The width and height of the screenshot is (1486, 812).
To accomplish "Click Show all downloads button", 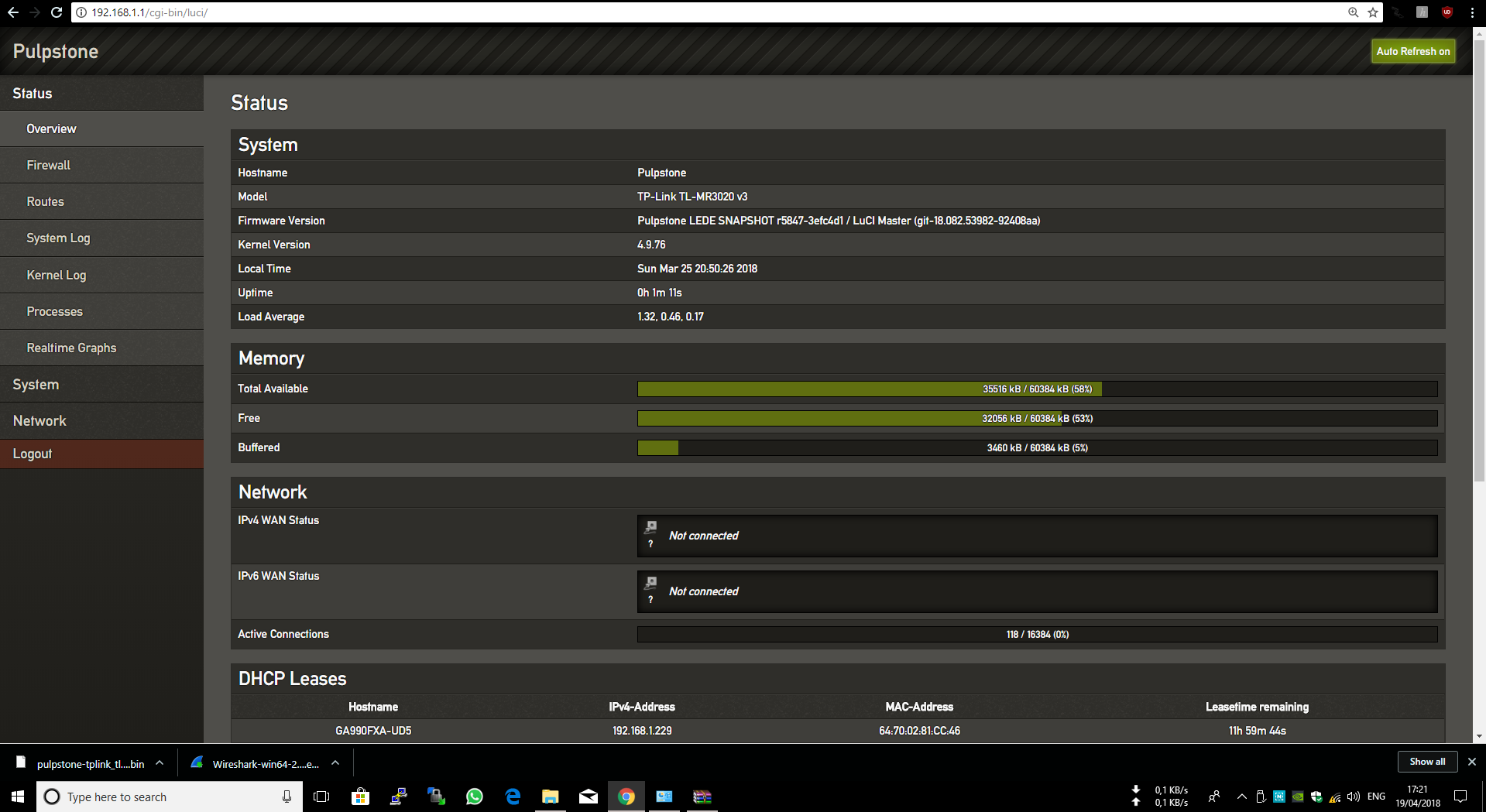I will coord(1426,762).
